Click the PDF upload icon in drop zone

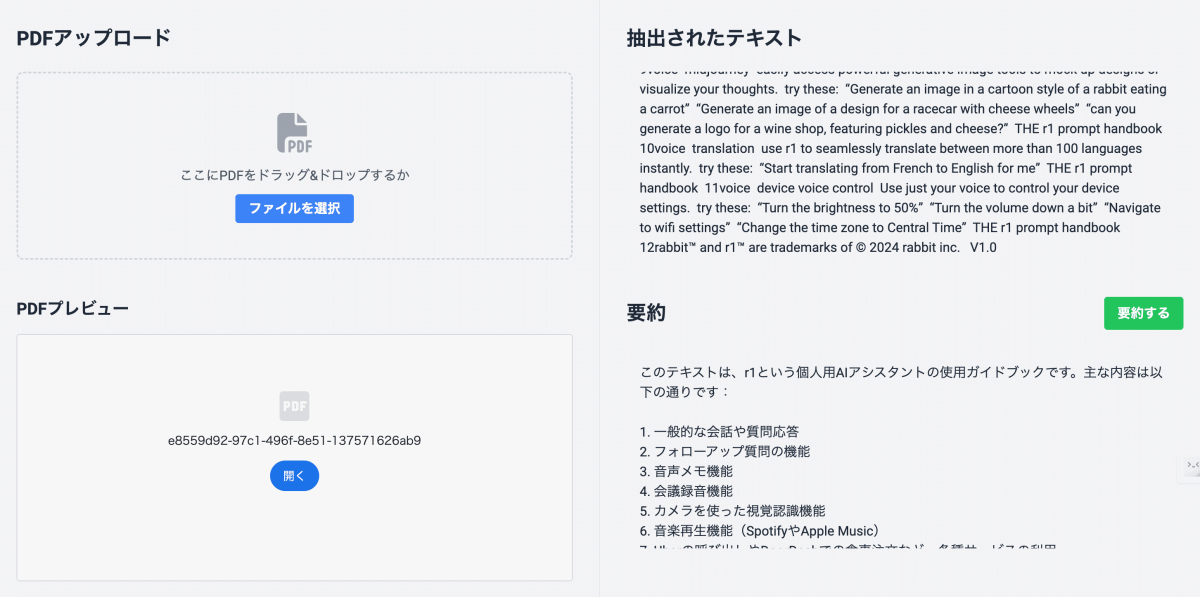tap(294, 133)
